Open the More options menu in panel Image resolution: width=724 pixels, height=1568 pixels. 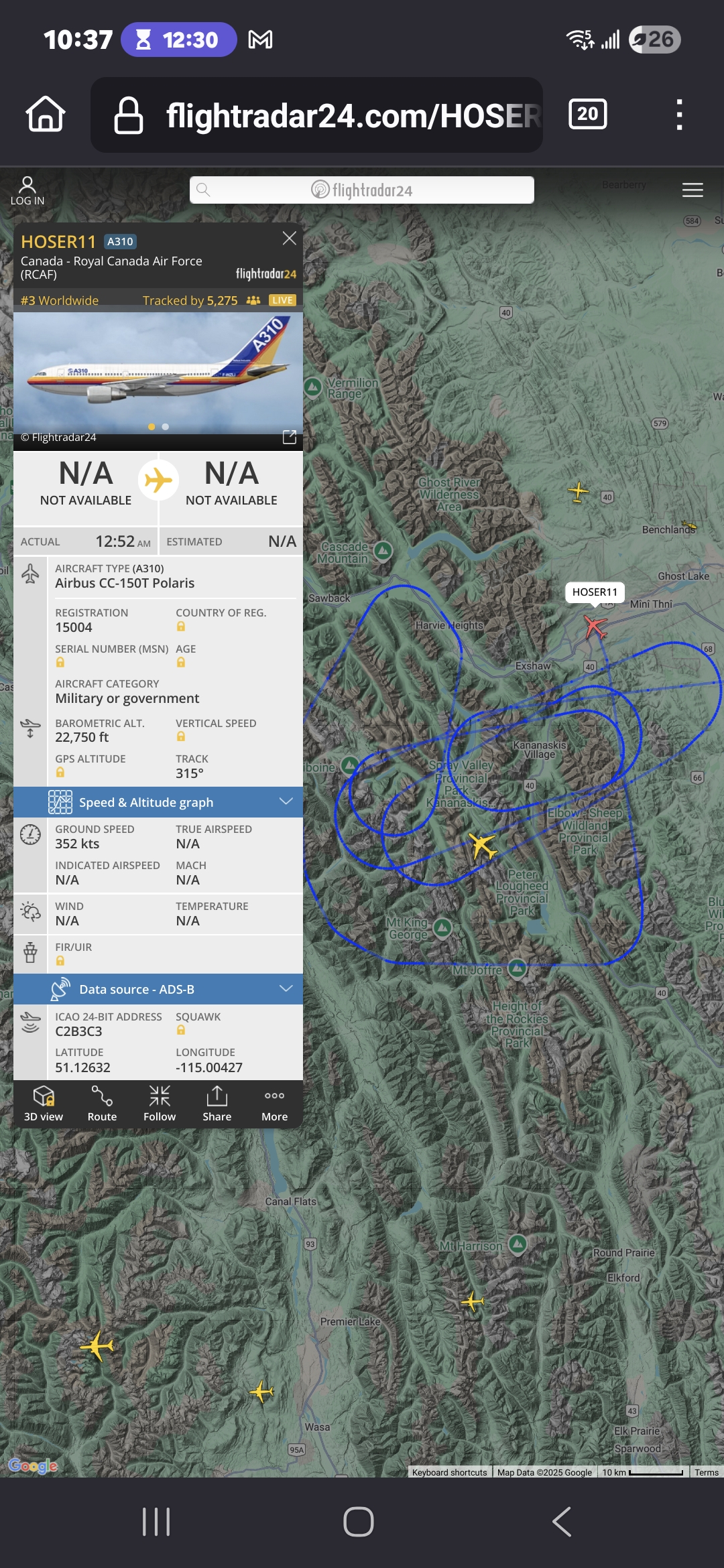[x=275, y=1104]
